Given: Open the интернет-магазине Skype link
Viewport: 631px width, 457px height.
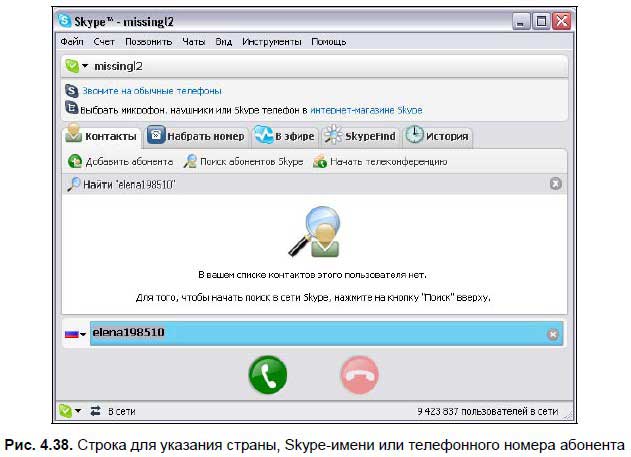Looking at the screenshot, I should 366,108.
